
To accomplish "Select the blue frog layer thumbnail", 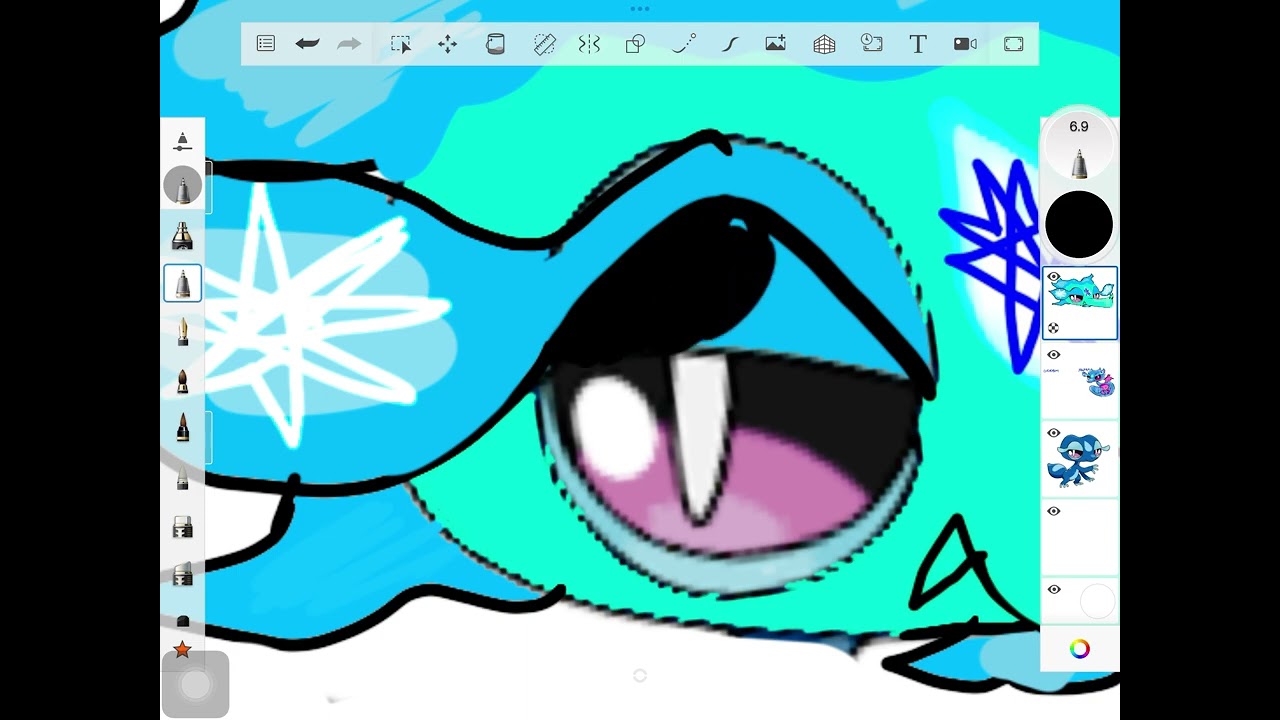I will point(1080,459).
